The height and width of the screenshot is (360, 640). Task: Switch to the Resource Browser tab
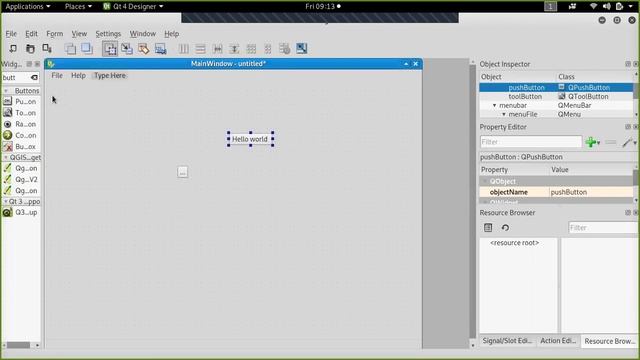pyautogui.click(x=609, y=341)
